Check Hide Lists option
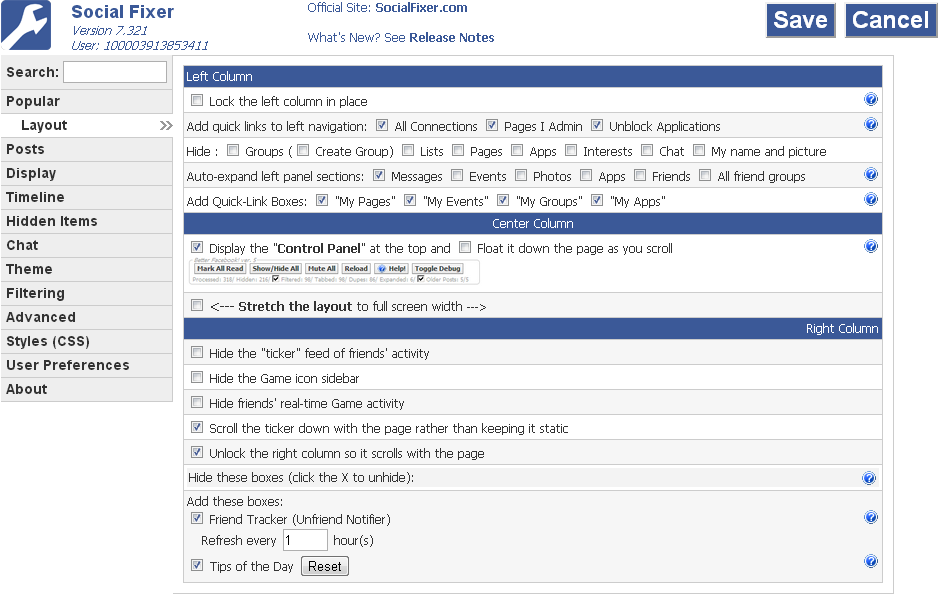The height and width of the screenshot is (595, 939). (x=408, y=150)
